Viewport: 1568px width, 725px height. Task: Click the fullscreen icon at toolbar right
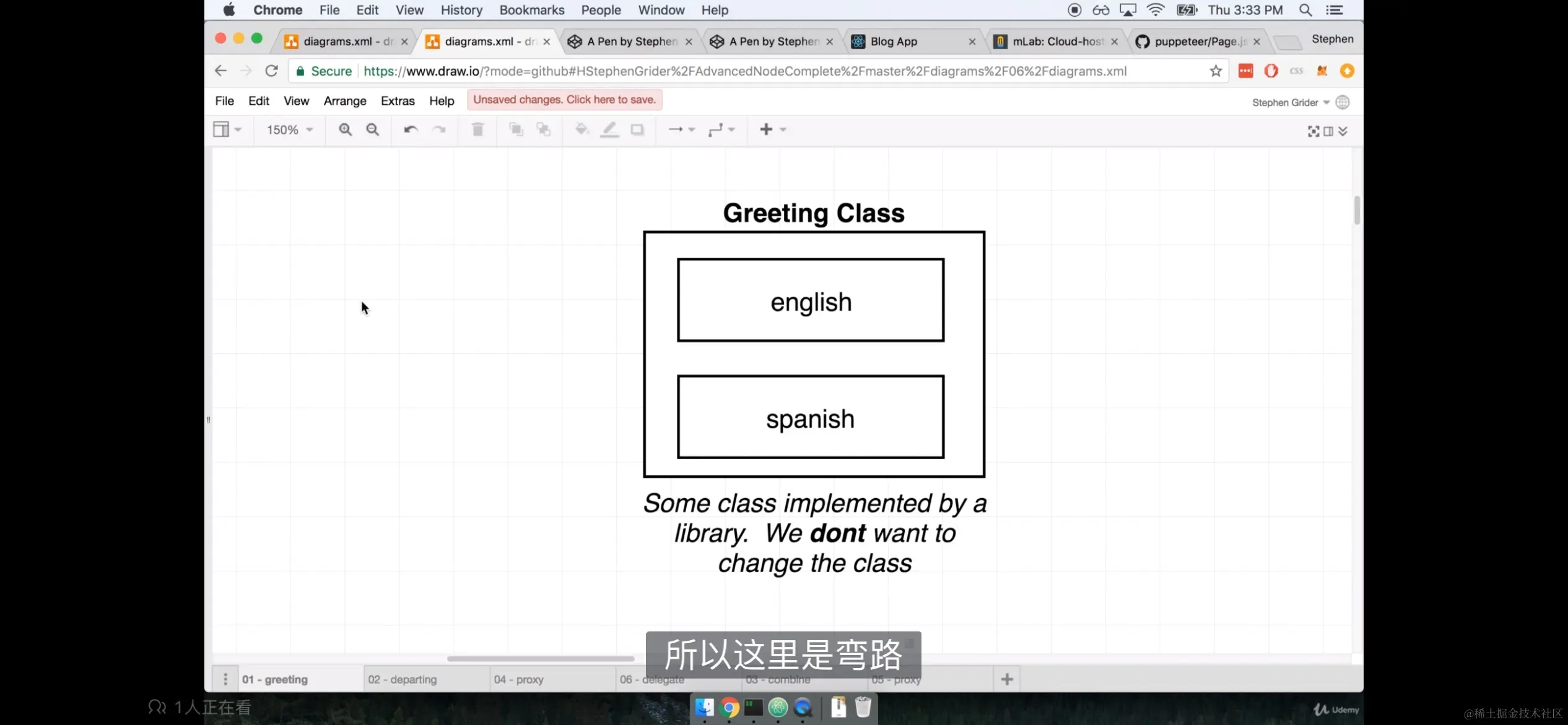pyautogui.click(x=1313, y=131)
